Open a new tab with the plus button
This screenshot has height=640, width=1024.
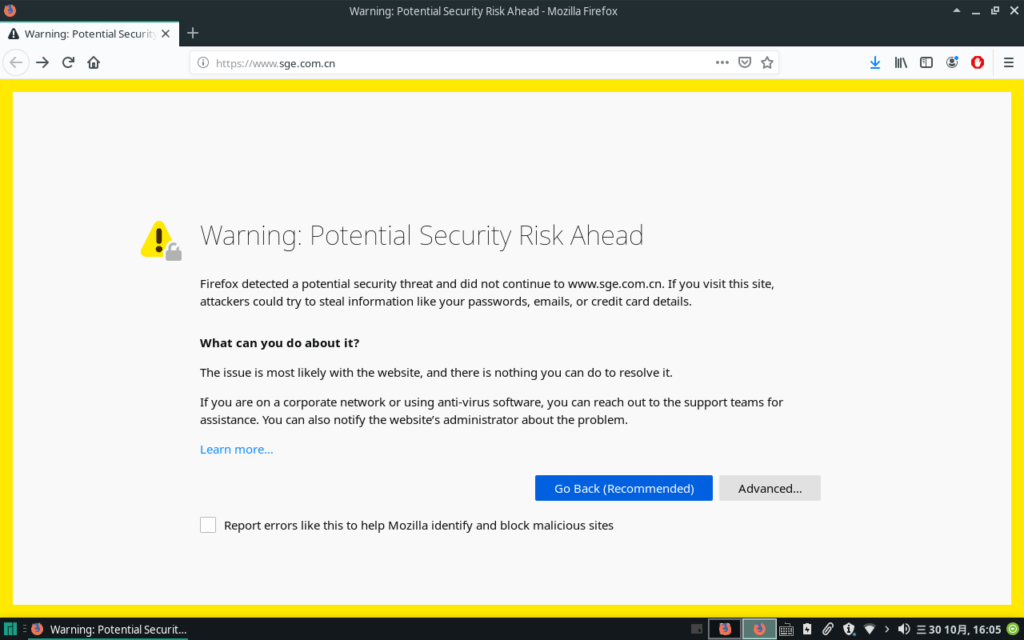click(192, 32)
